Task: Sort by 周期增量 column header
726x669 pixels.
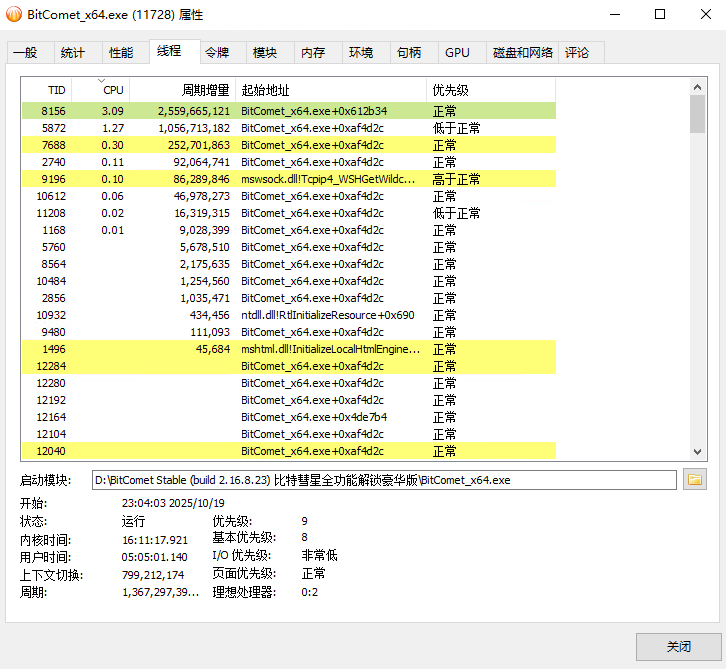Action: point(206,90)
